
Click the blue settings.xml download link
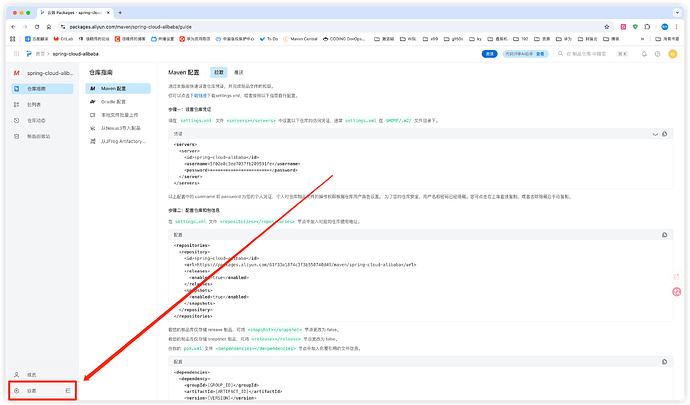tap(200, 96)
